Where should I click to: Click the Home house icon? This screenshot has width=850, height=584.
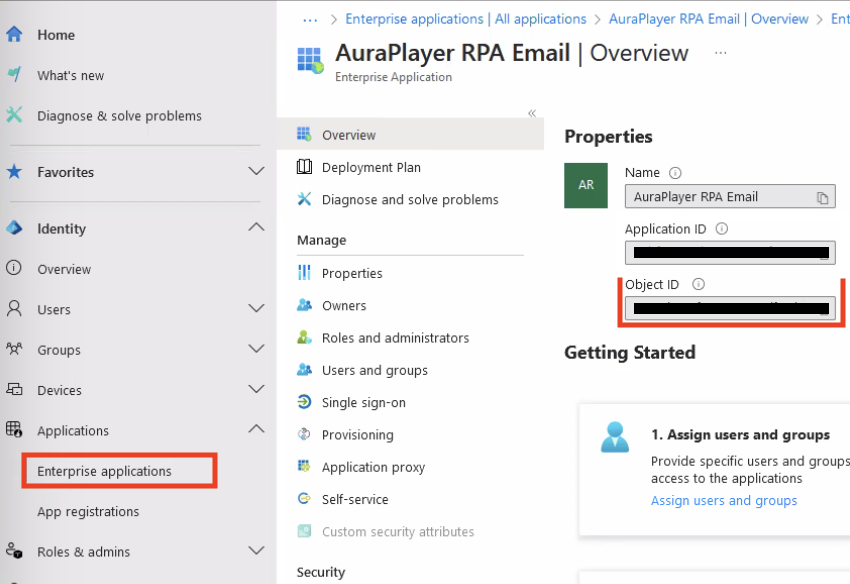14,34
